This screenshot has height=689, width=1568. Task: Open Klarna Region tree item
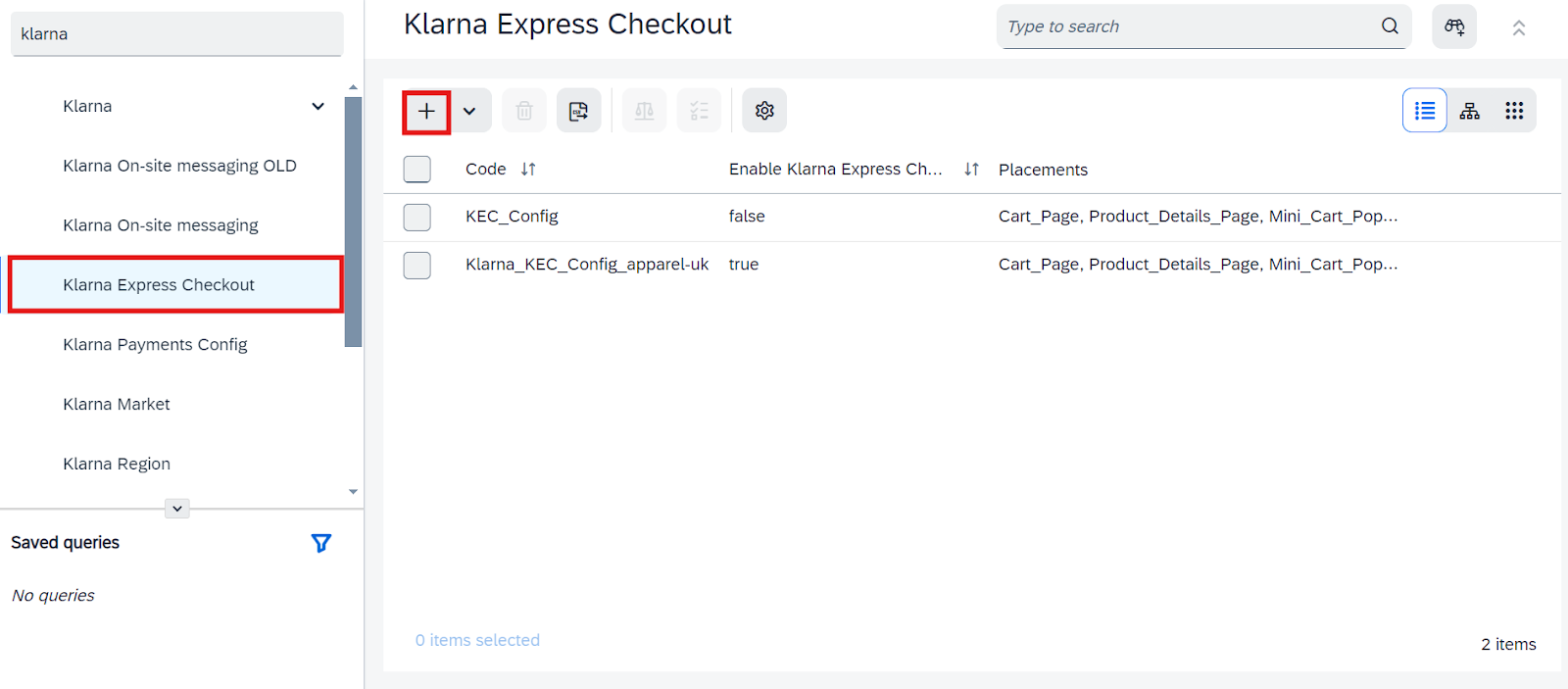point(117,464)
